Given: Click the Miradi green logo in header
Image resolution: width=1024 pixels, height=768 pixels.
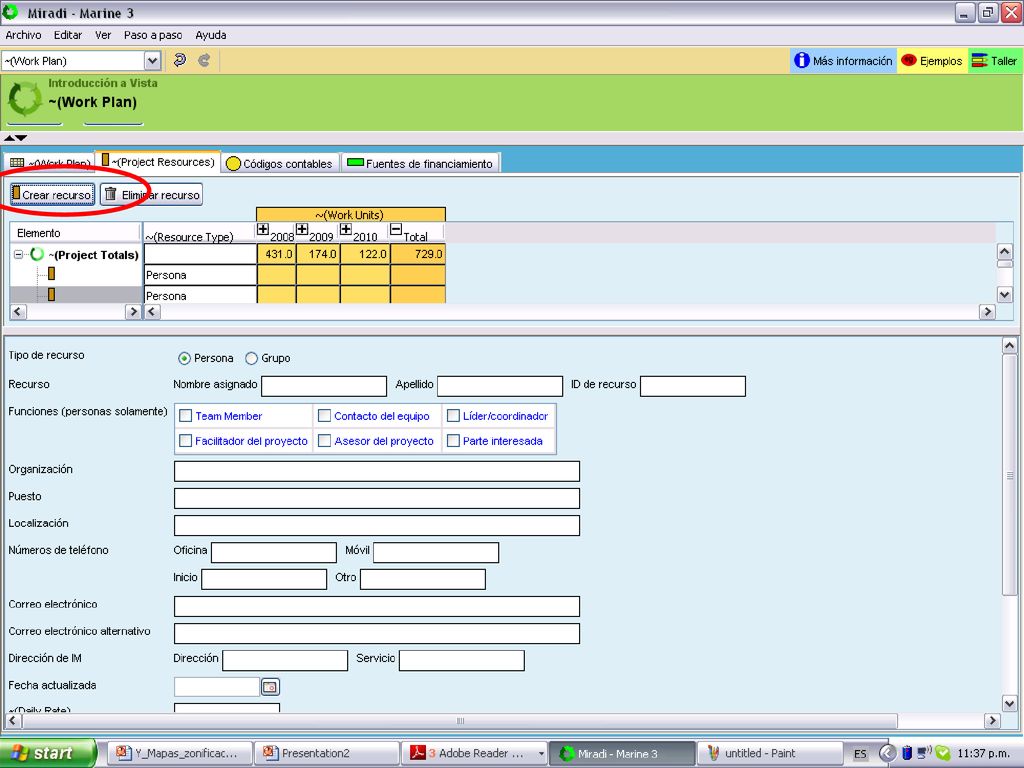Looking at the screenshot, I should (x=25, y=98).
